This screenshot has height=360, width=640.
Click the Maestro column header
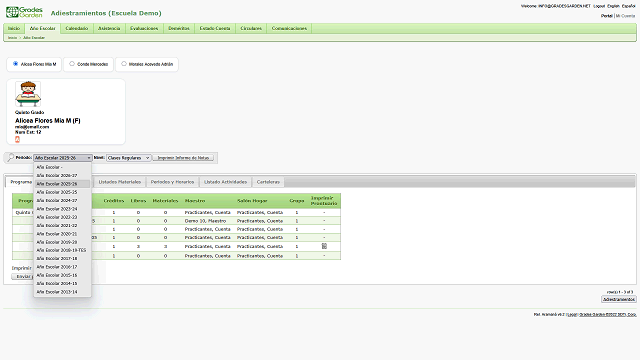click(x=195, y=201)
